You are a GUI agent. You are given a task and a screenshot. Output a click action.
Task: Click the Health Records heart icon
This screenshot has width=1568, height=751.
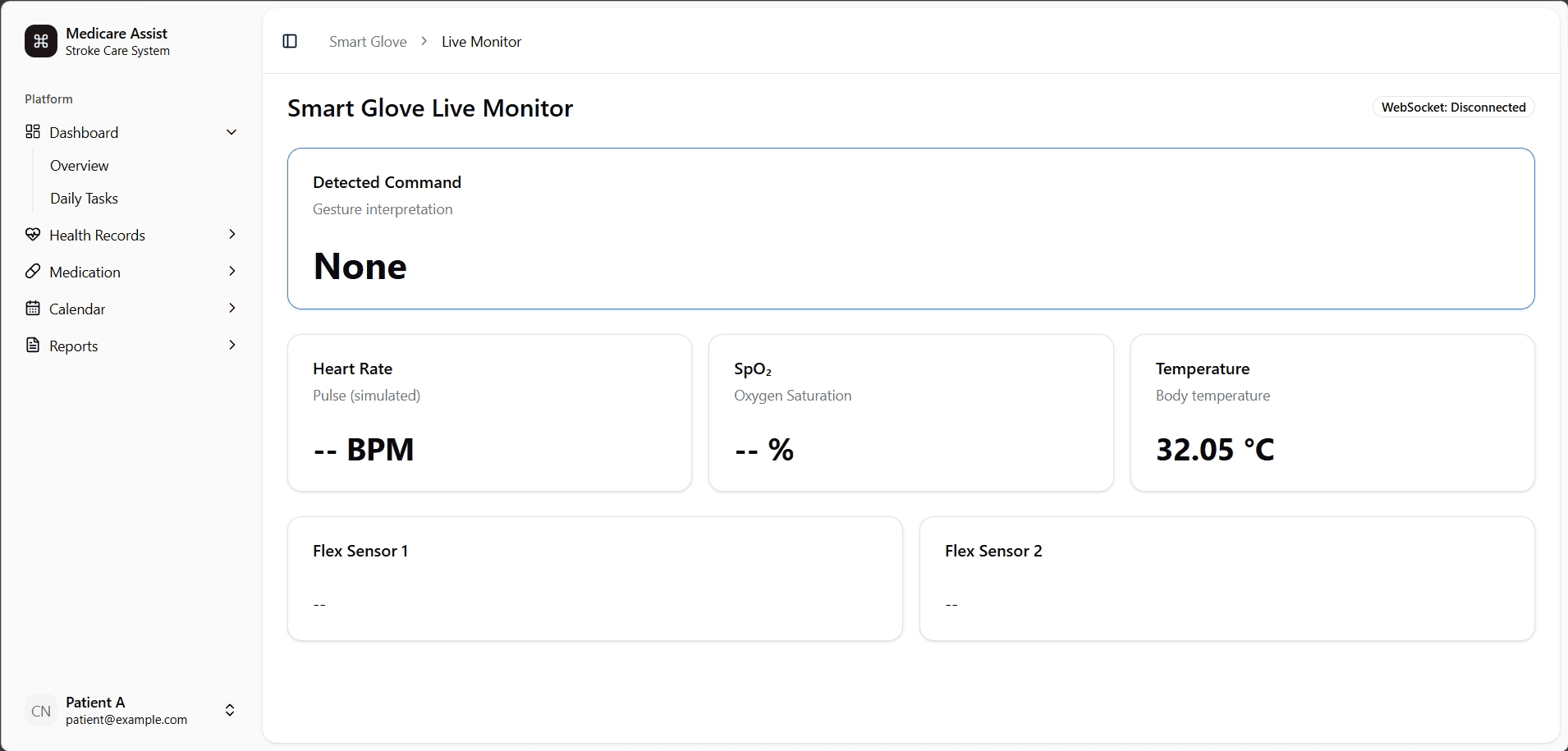(x=33, y=234)
